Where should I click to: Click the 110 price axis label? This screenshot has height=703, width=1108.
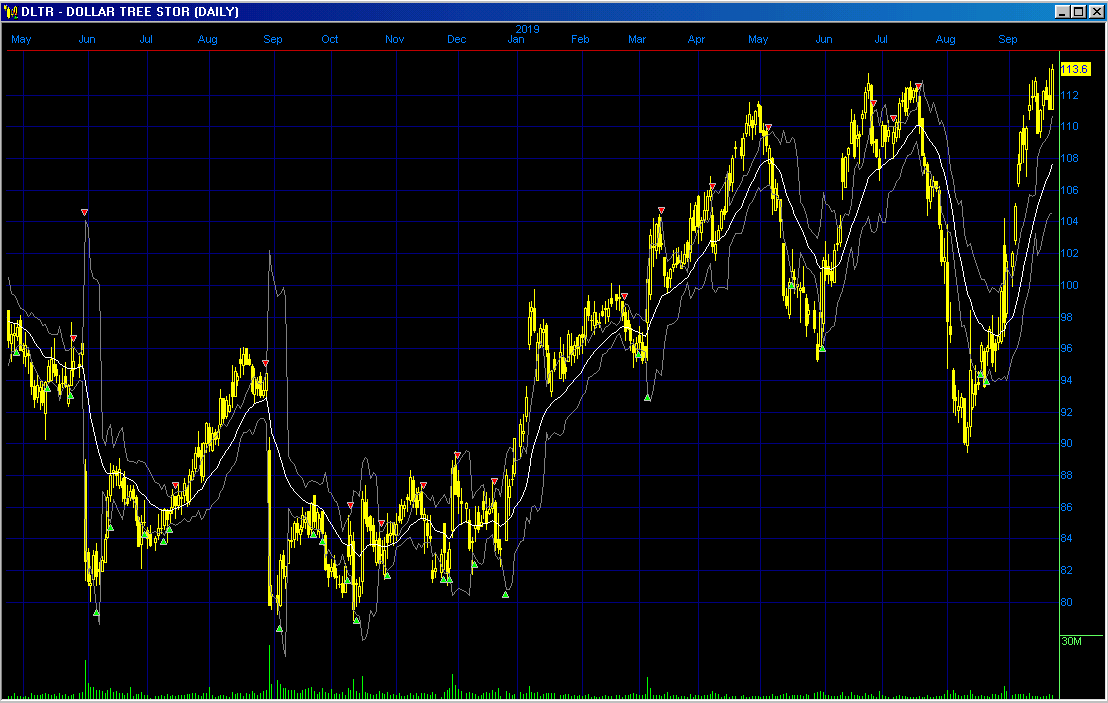[x=1069, y=126]
